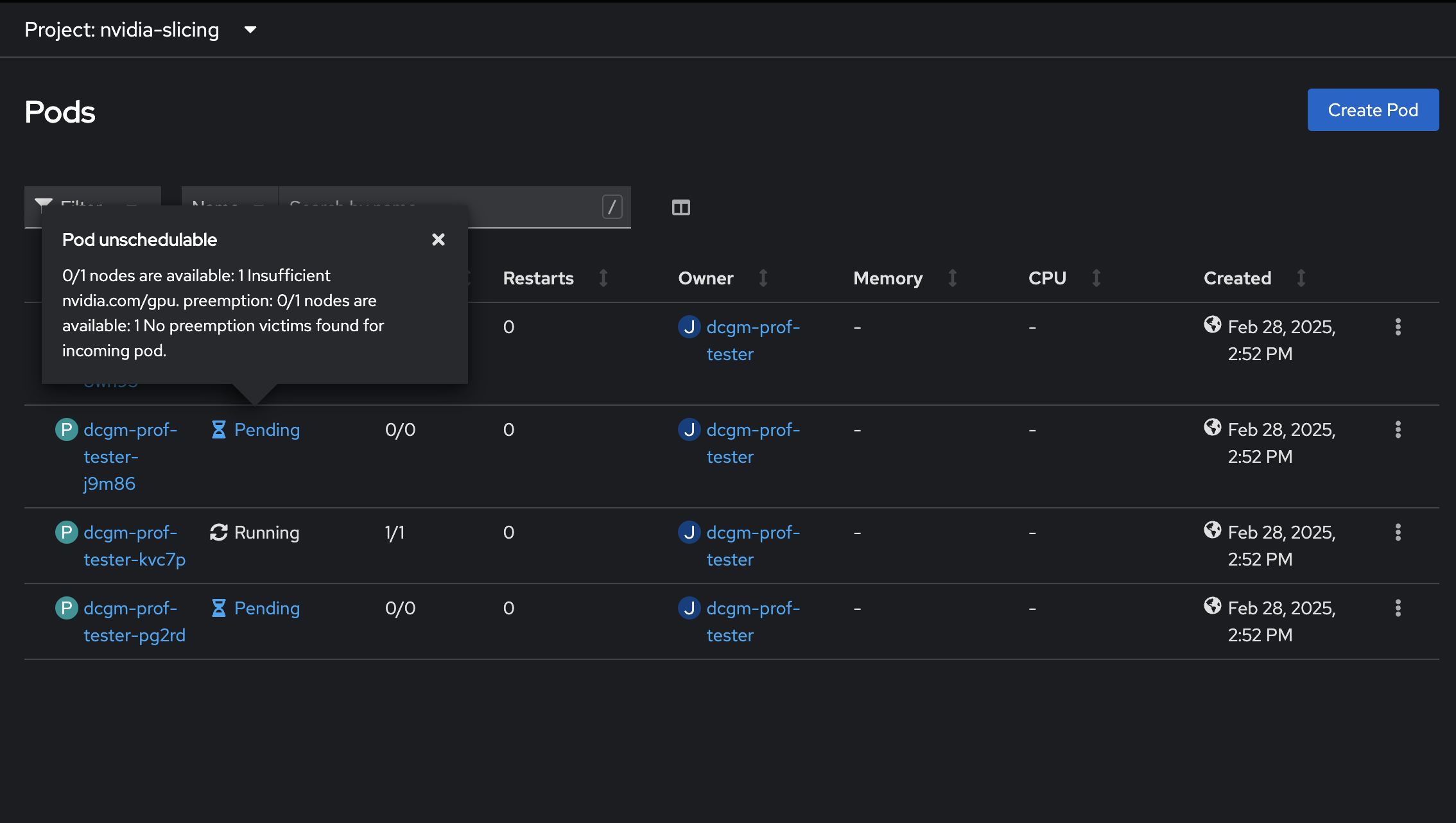Open kebab actions menu for first row
This screenshot has width=1456, height=823.
(1398, 327)
